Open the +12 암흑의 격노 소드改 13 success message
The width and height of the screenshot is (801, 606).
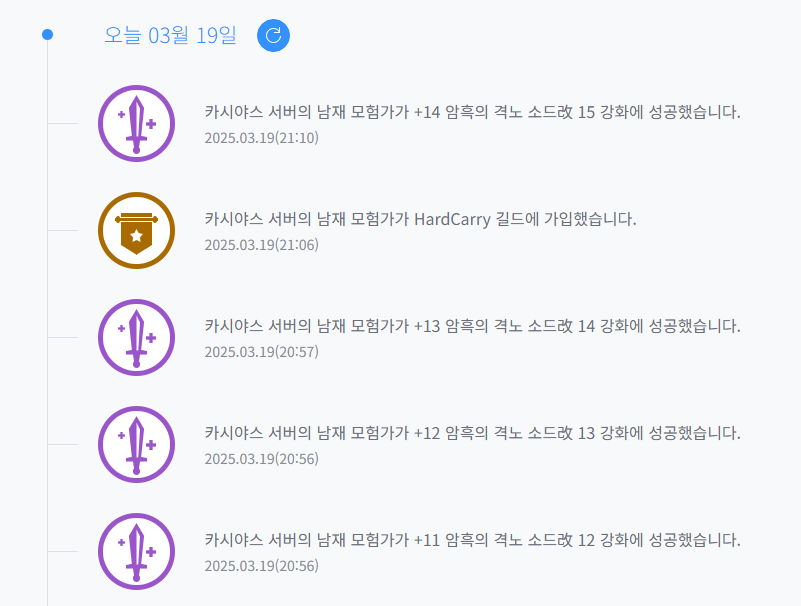[473, 433]
